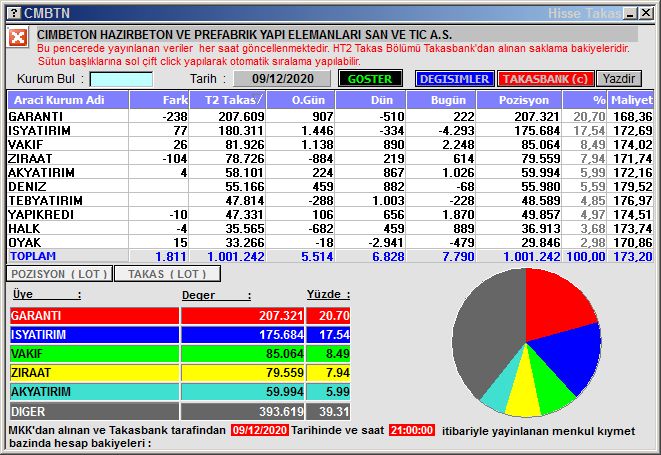
Task: Sort by Pozisyon column header
Action: pos(519,100)
